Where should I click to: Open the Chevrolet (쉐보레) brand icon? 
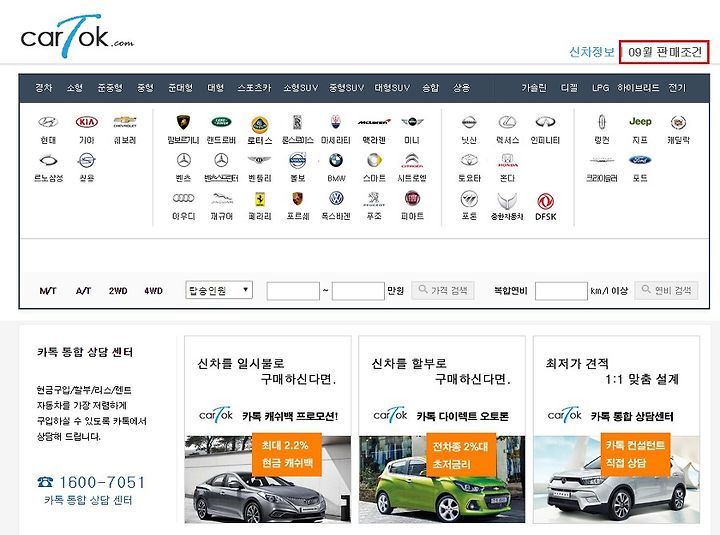click(125, 122)
